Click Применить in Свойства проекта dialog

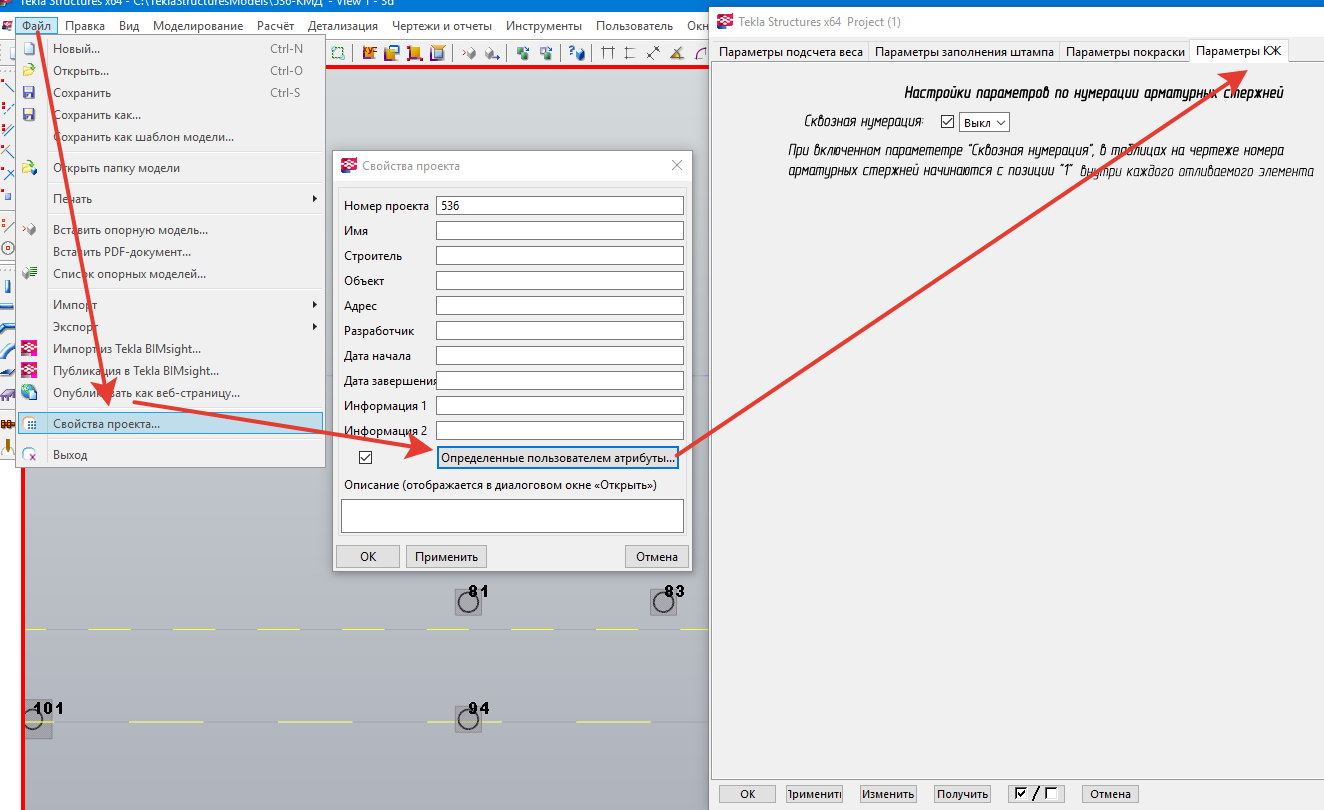[x=446, y=557]
